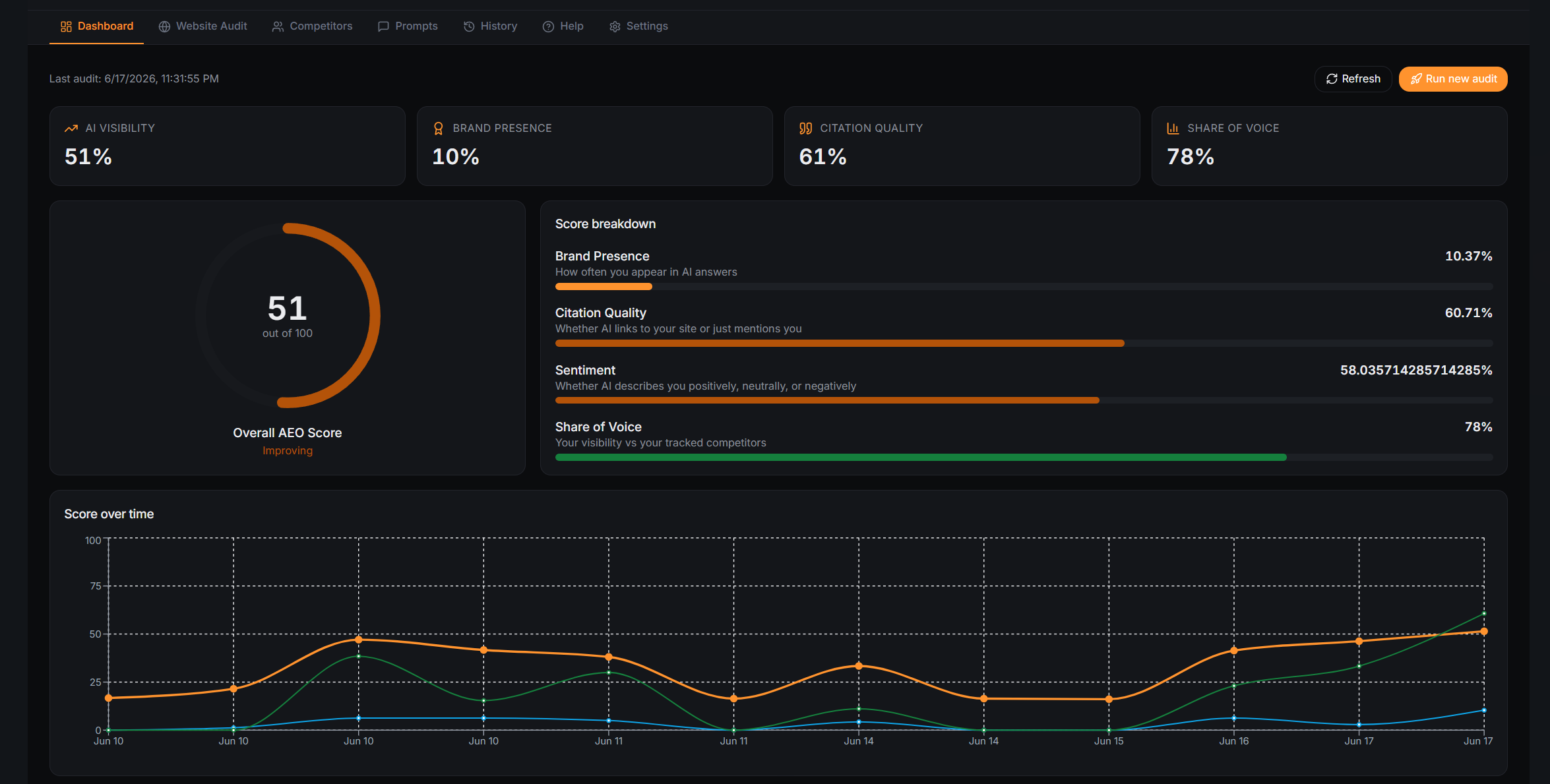Open the Settings tab
This screenshot has width=1550, height=784.
point(638,26)
